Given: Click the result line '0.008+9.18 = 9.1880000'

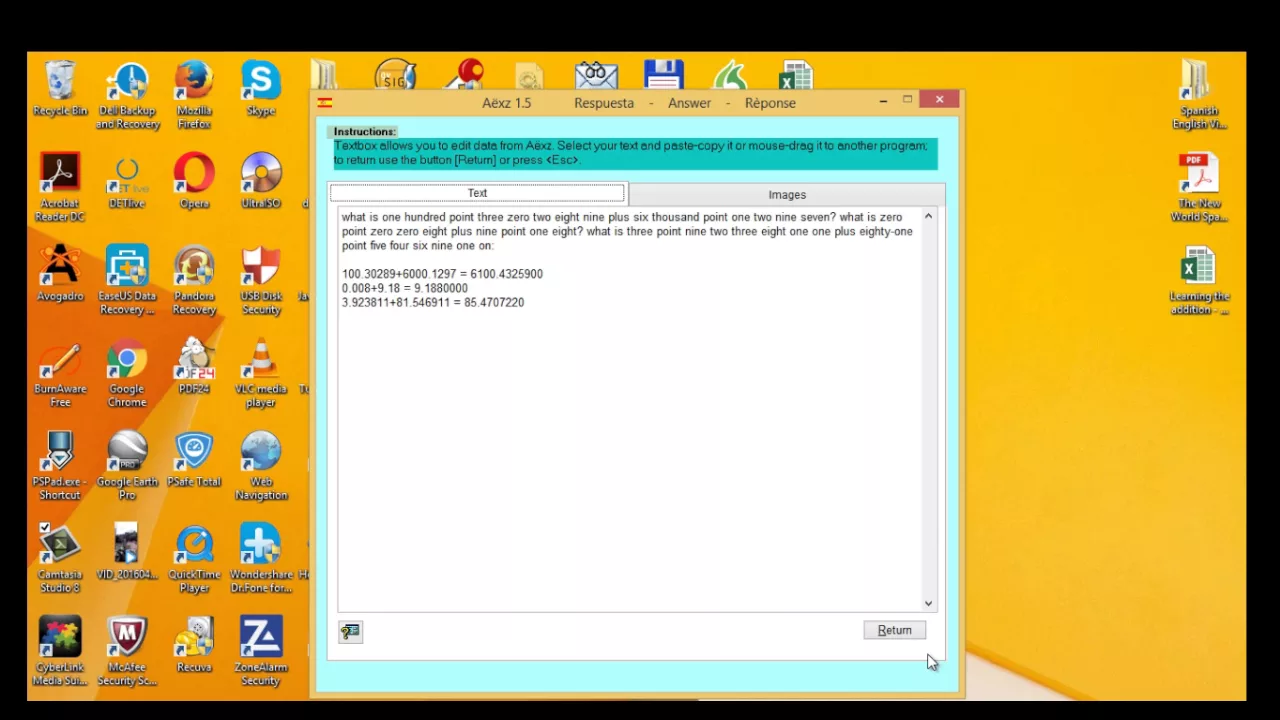Looking at the screenshot, I should tap(405, 288).
